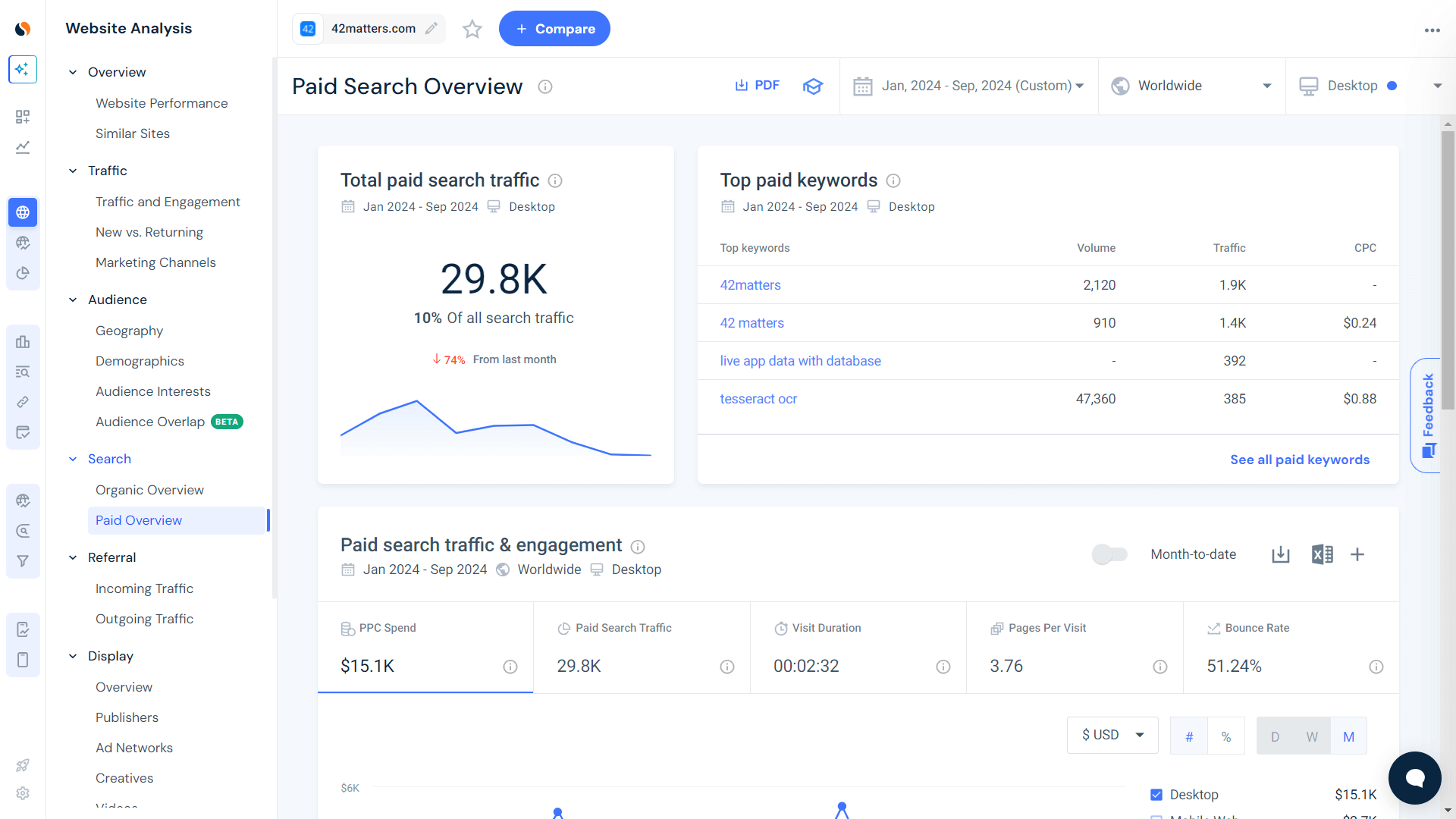Select daily (D) granularity
This screenshot has width=1456, height=819.
(1276, 736)
